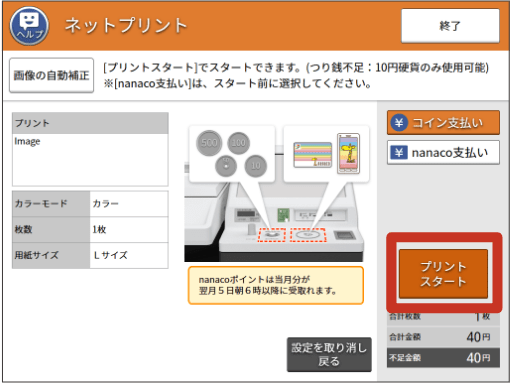Select コイン支払い coin payment
This screenshot has width=514, height=384.
443,123
